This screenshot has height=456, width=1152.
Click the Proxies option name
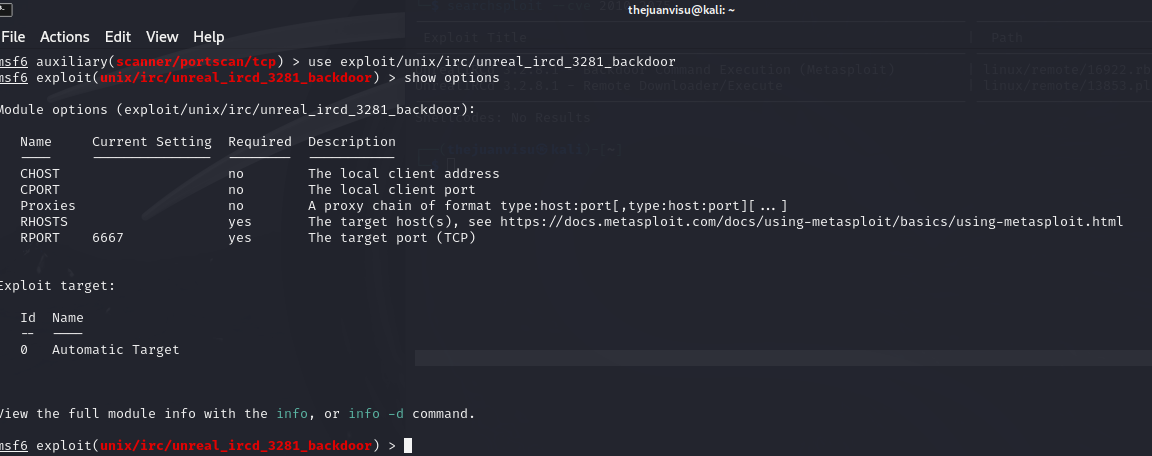[48, 206]
